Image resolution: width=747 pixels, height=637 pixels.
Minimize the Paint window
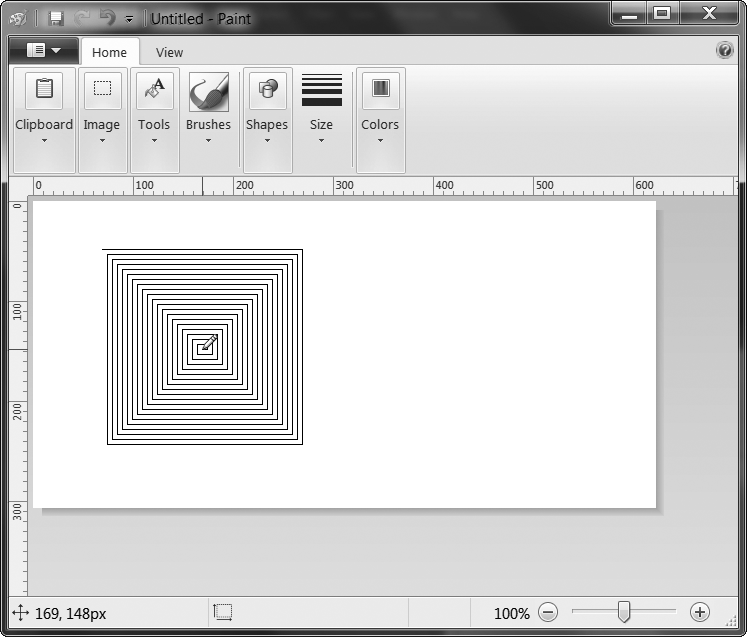click(x=629, y=13)
